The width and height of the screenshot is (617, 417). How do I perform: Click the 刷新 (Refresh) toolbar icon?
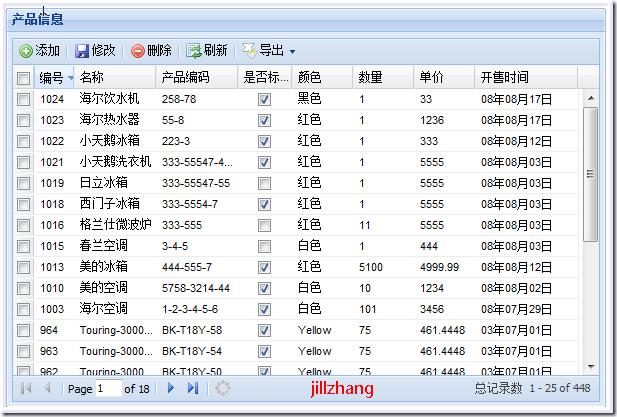click(206, 50)
